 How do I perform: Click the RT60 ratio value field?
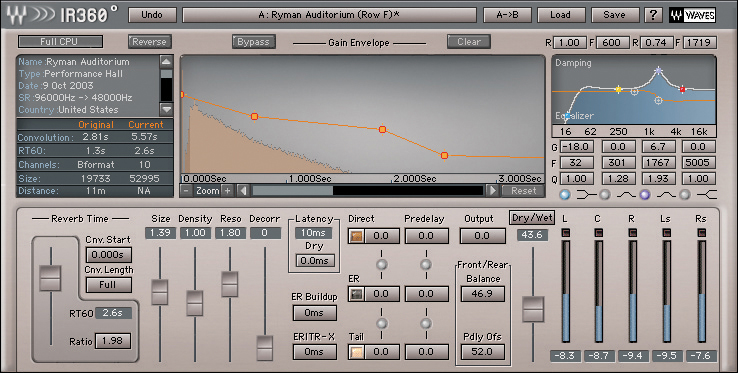(113, 341)
